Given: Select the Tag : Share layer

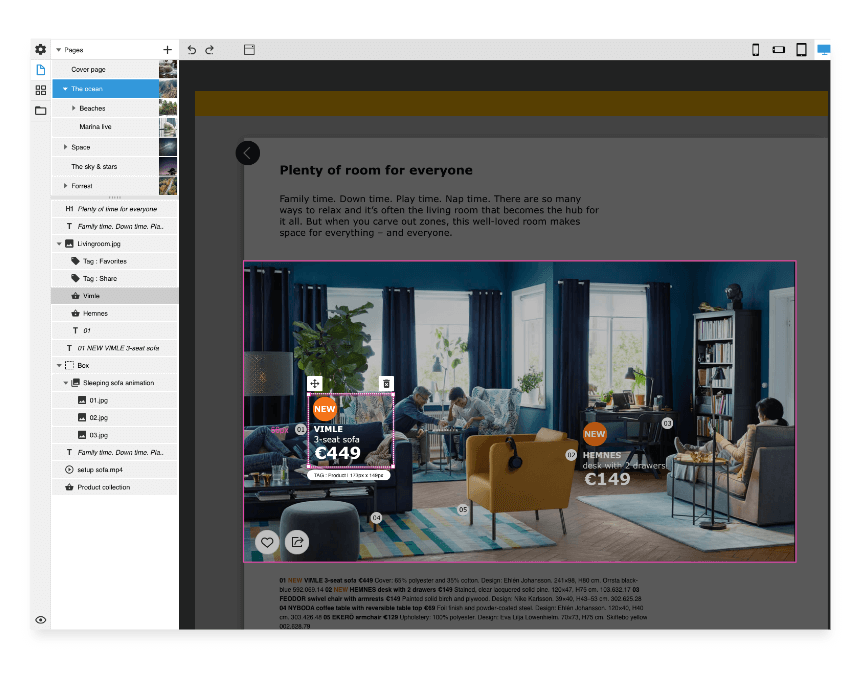Looking at the screenshot, I should (x=115, y=279).
